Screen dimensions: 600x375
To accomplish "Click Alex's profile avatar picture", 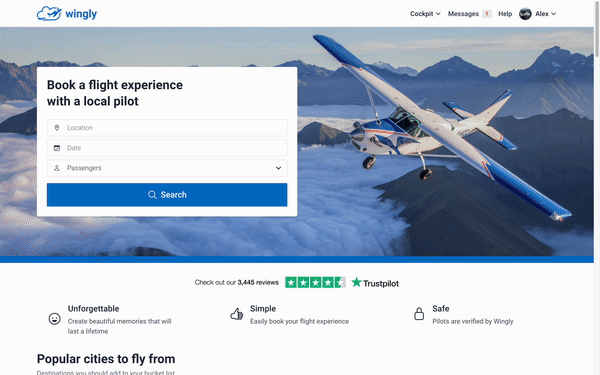I will [x=525, y=14].
